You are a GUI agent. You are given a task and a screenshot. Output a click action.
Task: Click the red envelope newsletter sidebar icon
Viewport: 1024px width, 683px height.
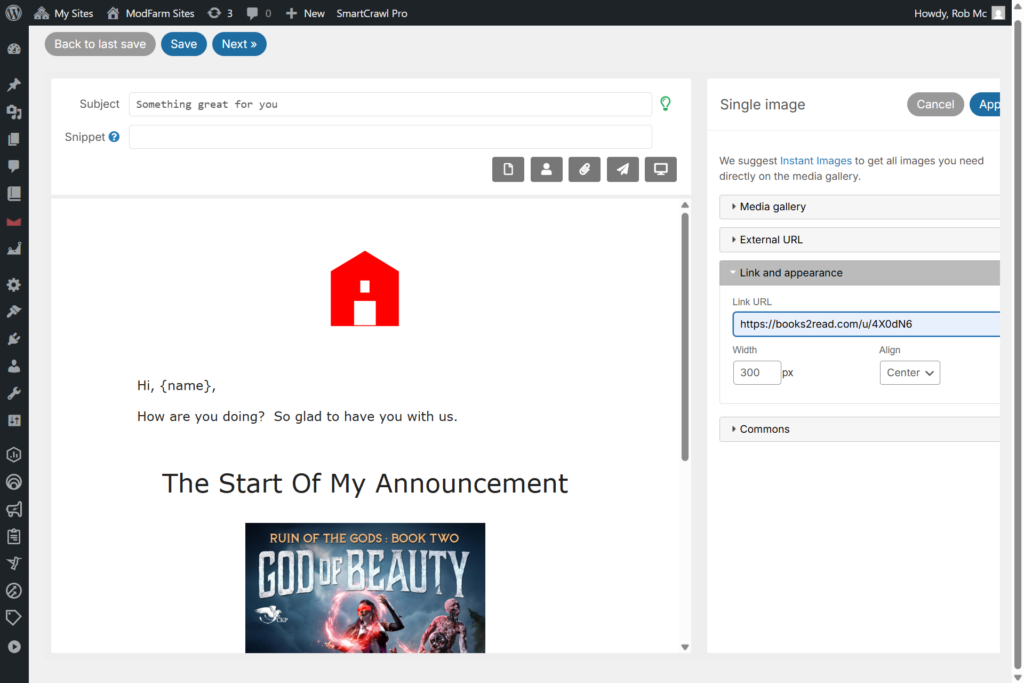pyautogui.click(x=14, y=221)
